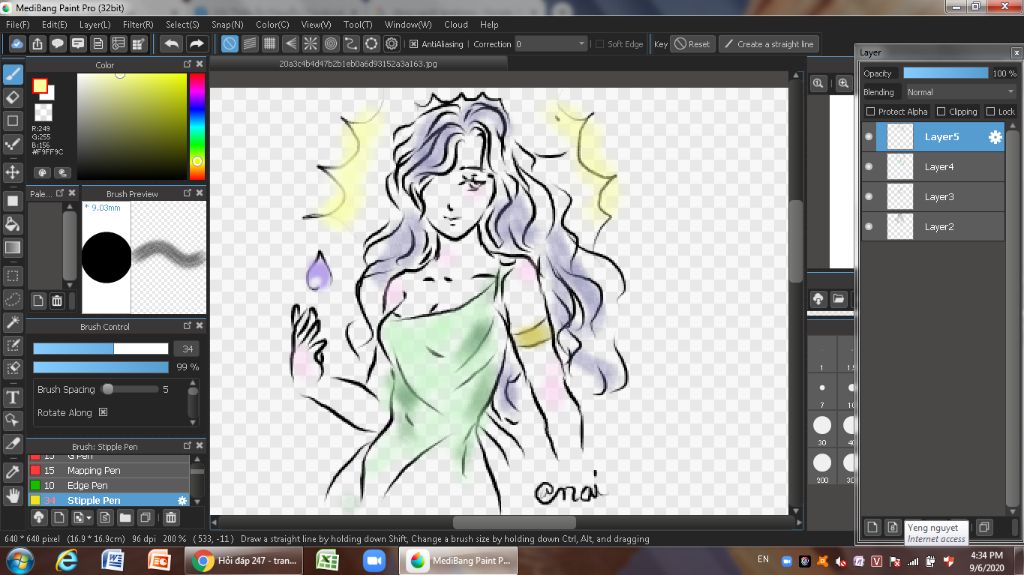Enable crisscross grid snap
Screen dimensions: 1024x575
[x=270, y=44]
